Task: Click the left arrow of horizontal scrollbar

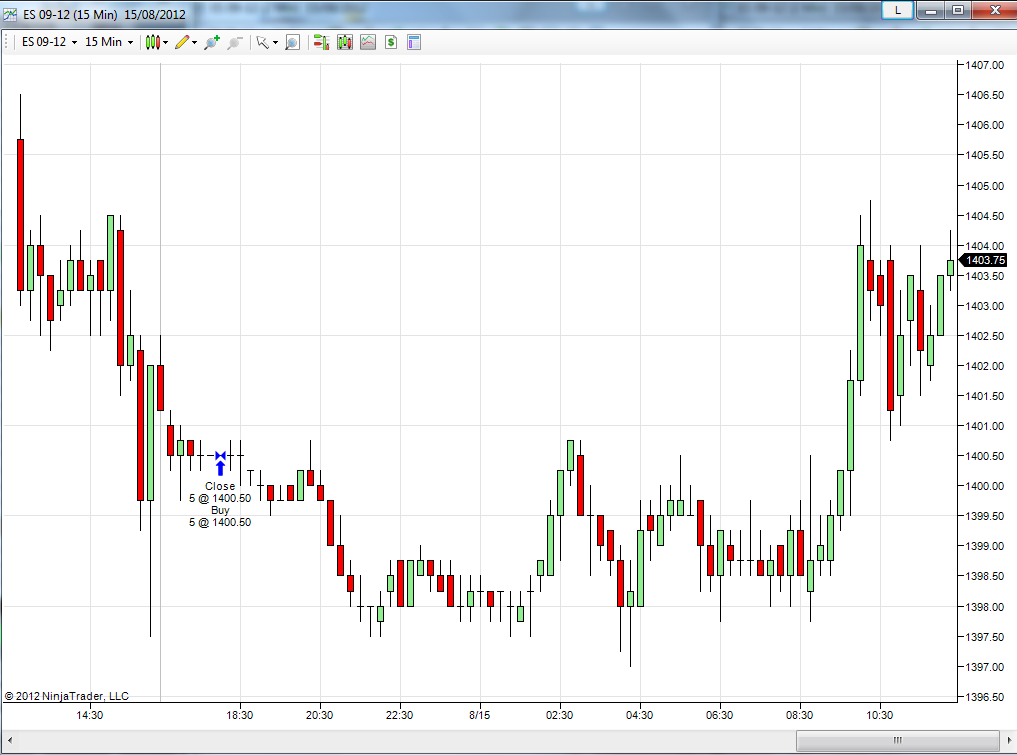Action: point(10,740)
